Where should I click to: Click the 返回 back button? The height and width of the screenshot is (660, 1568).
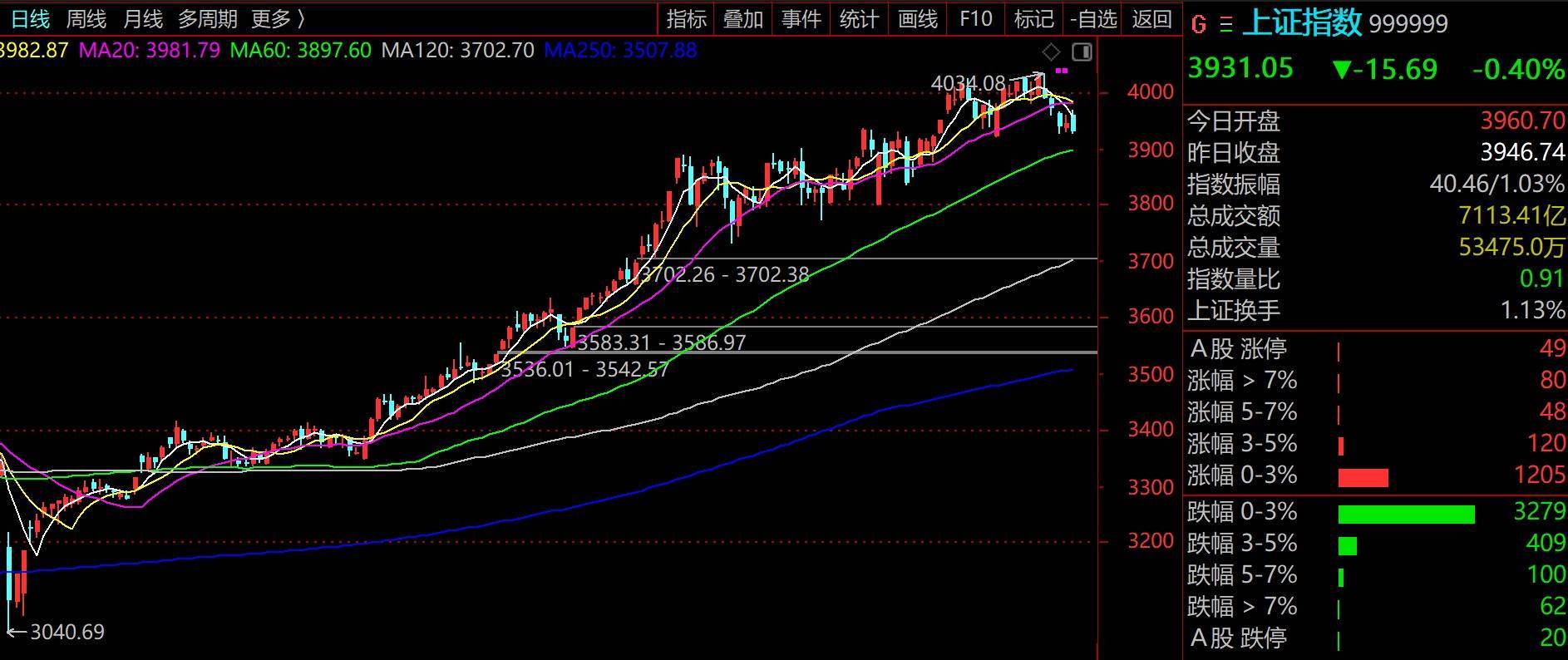(1151, 18)
